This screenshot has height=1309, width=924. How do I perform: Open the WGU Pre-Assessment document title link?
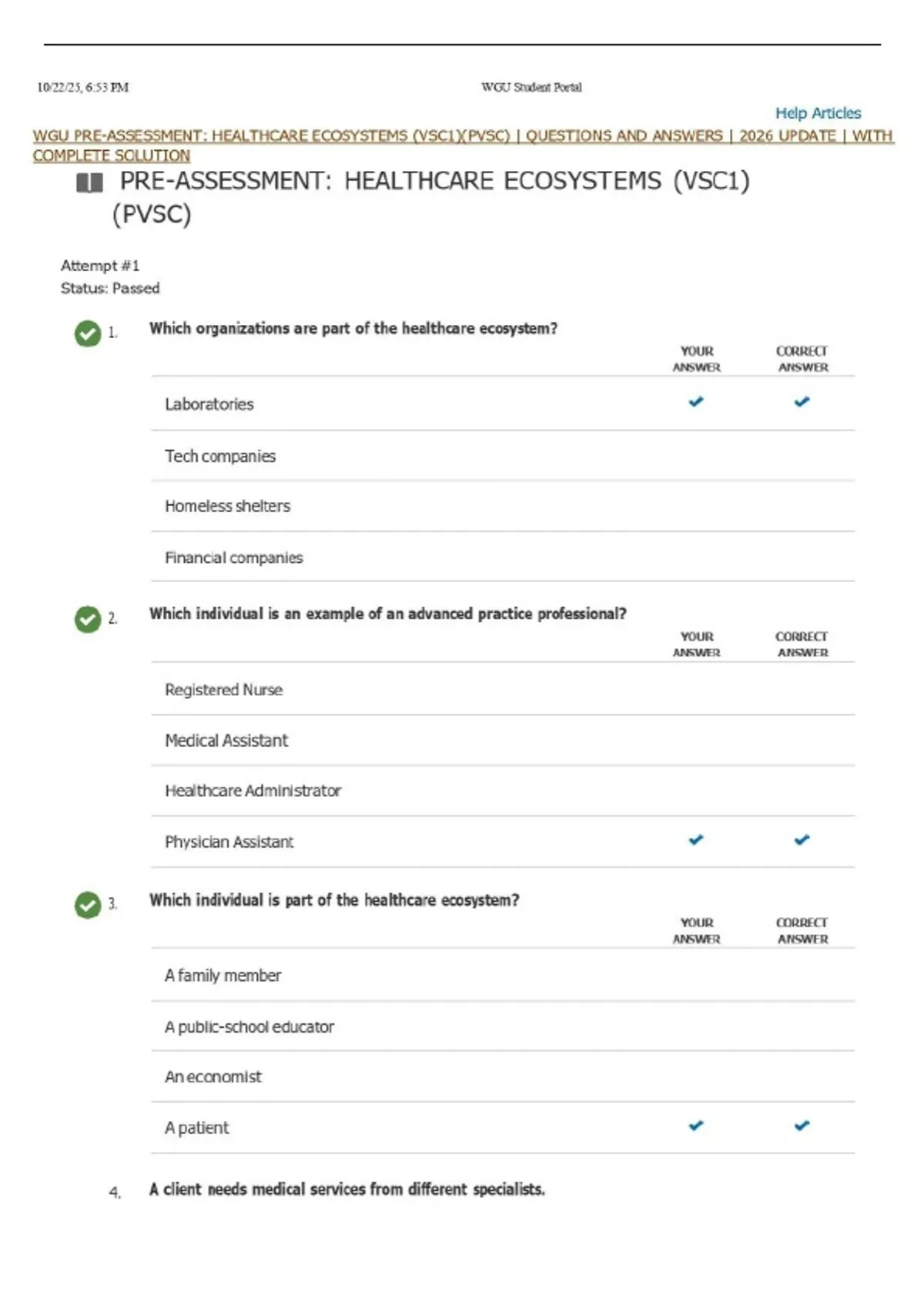[463, 146]
